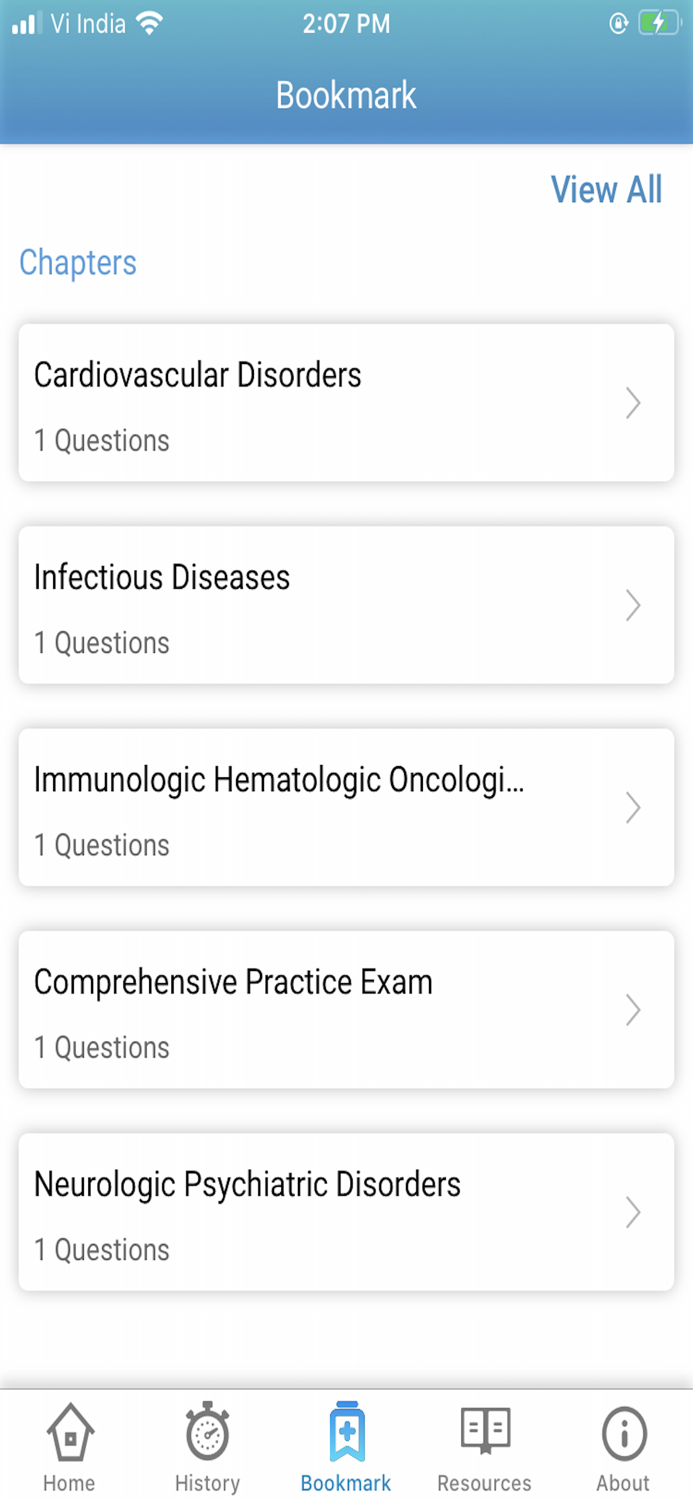Viewport: 693px width, 1500px height.
Task: Expand the Cardiovascular Disorders chapter chevron
Action: coord(633,403)
